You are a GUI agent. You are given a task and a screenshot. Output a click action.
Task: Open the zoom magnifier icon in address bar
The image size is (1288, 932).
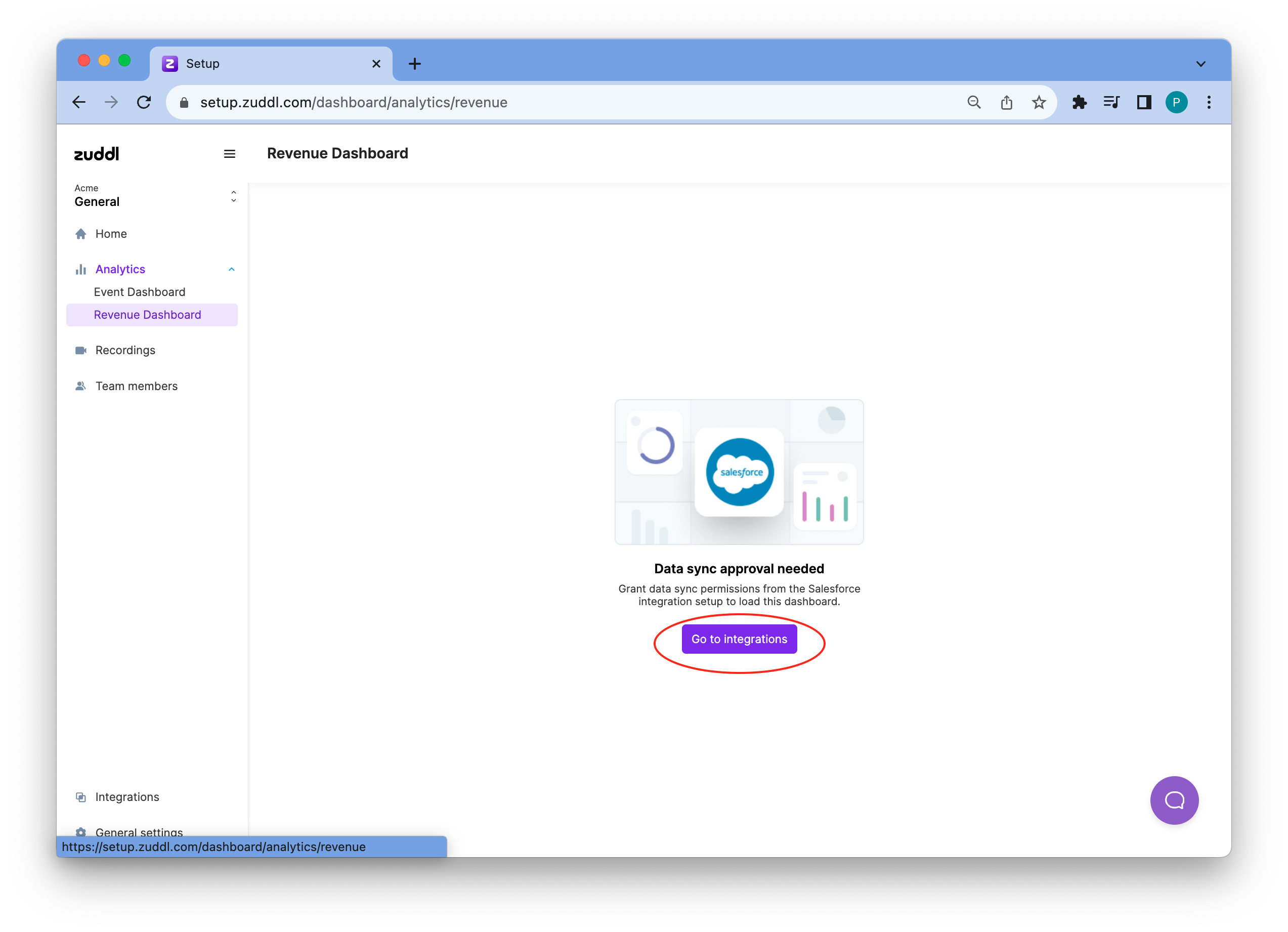pos(974,102)
